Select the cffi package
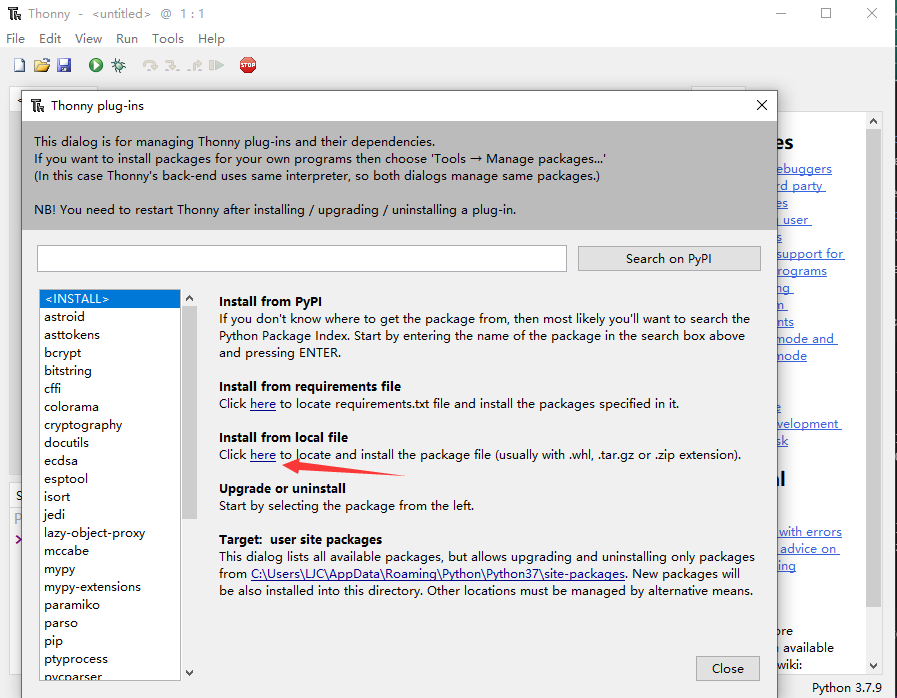897x698 pixels. (110, 389)
